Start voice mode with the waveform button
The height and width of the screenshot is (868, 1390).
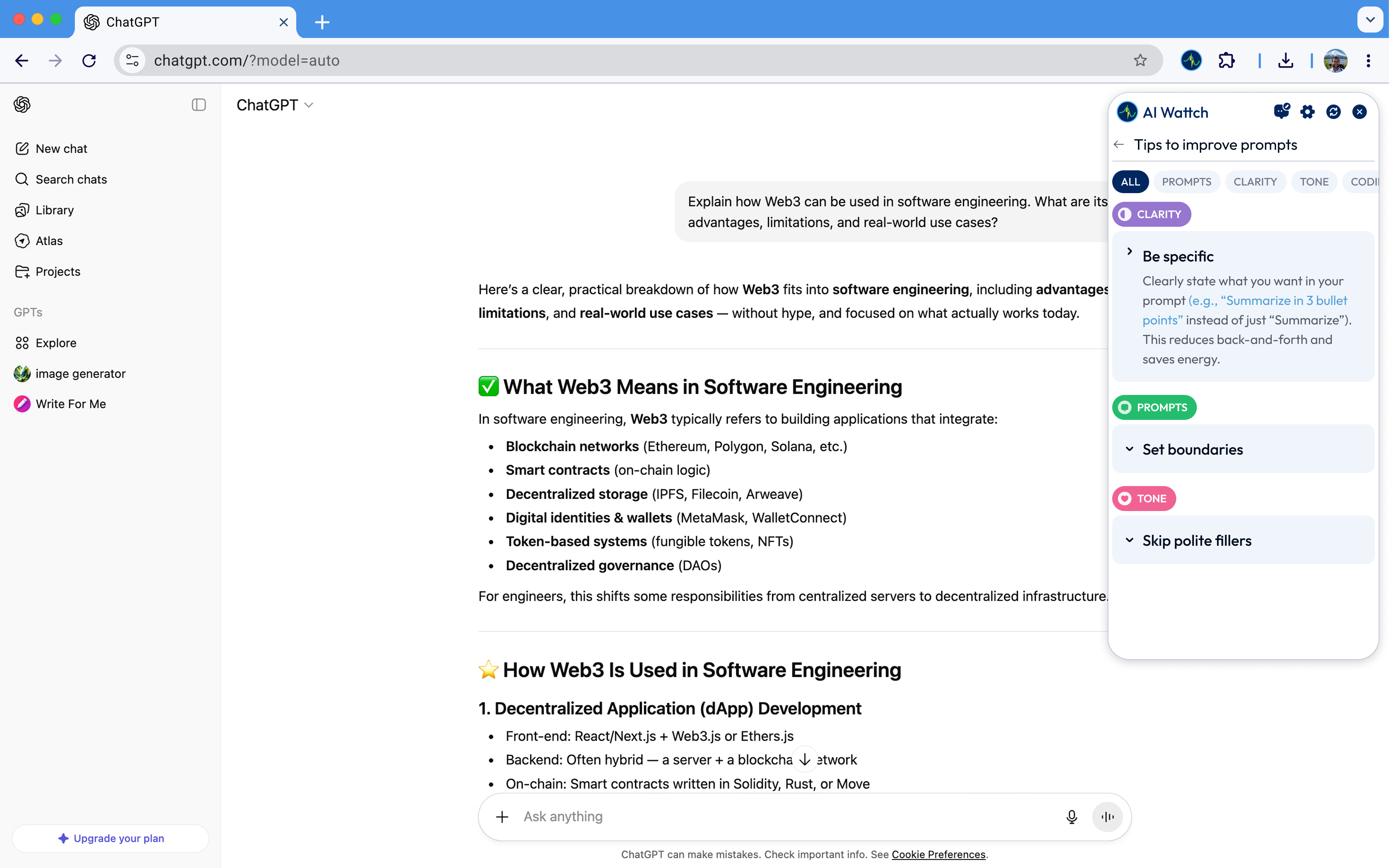pyautogui.click(x=1108, y=816)
